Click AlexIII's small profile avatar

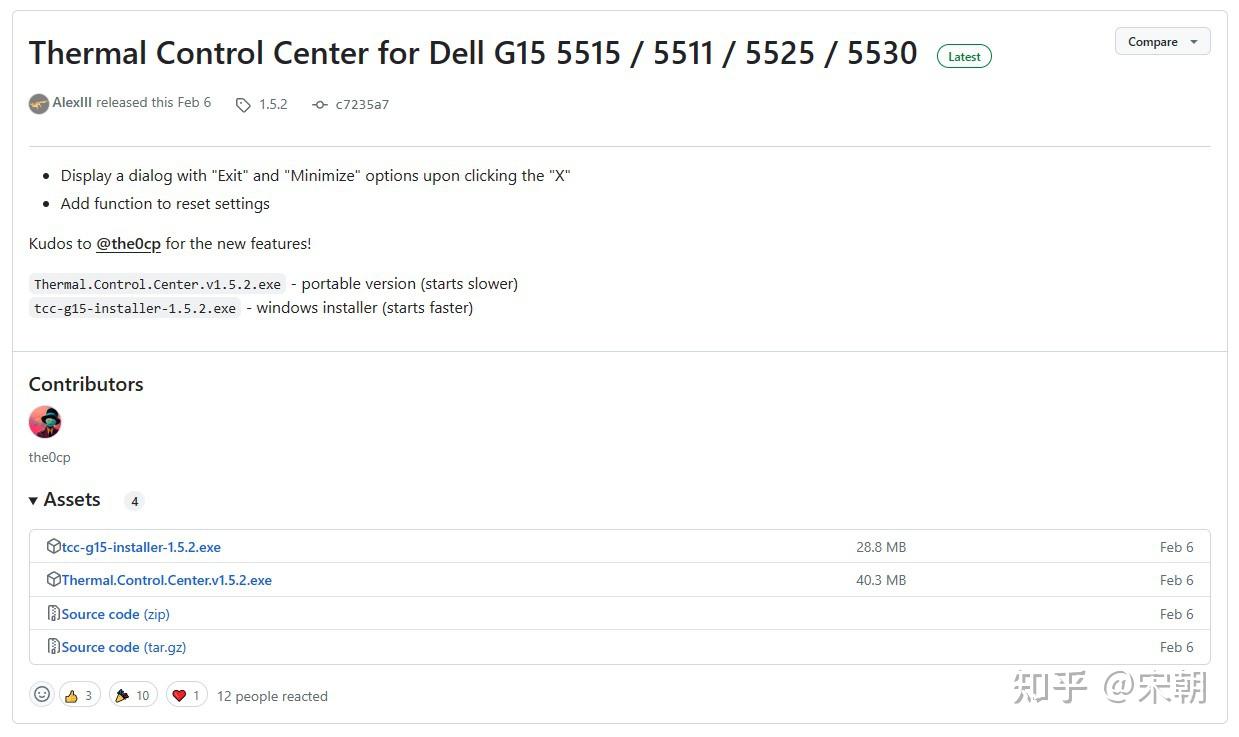pyautogui.click(x=39, y=104)
